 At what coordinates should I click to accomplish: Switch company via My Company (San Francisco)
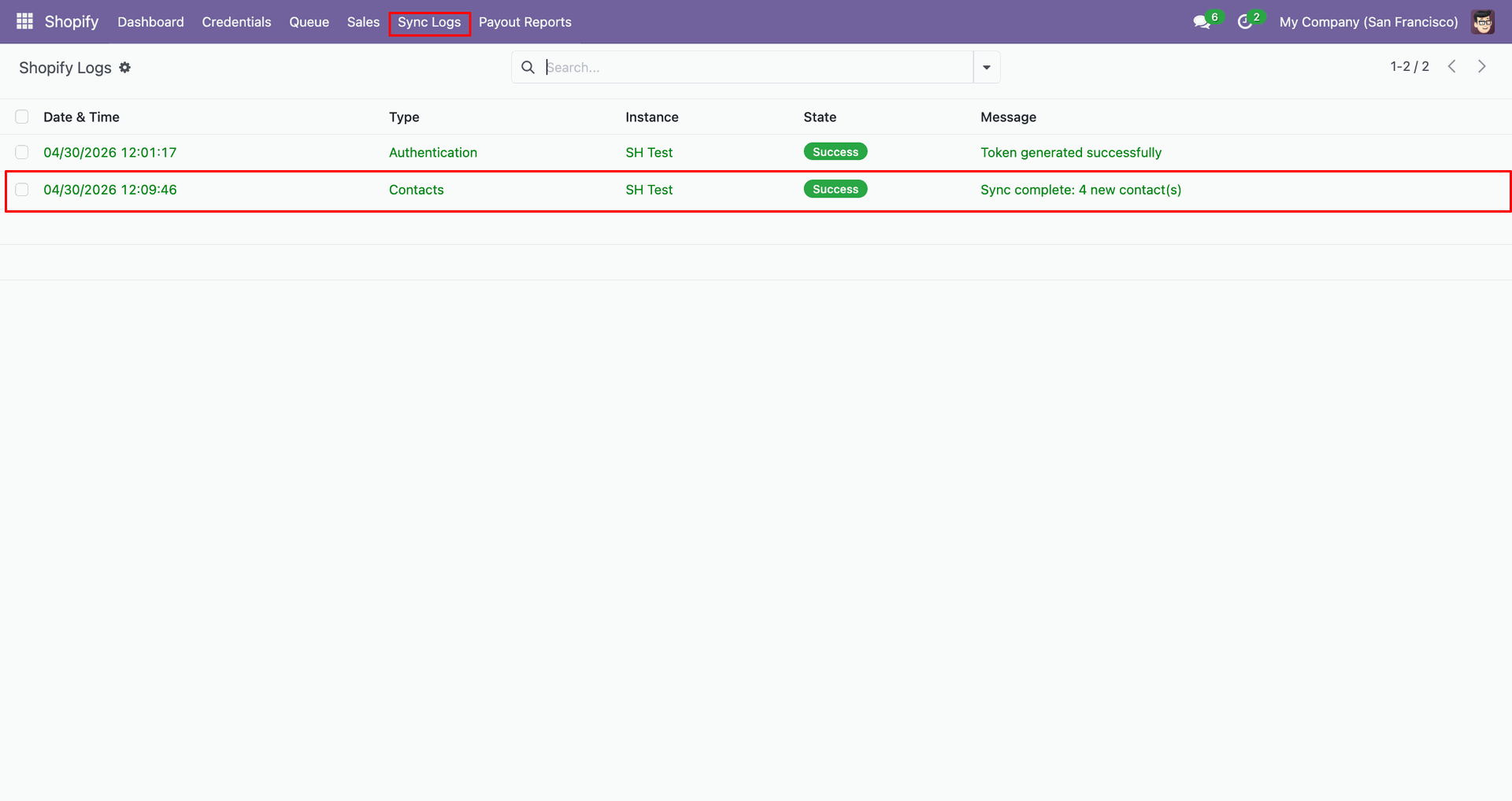click(x=1369, y=22)
